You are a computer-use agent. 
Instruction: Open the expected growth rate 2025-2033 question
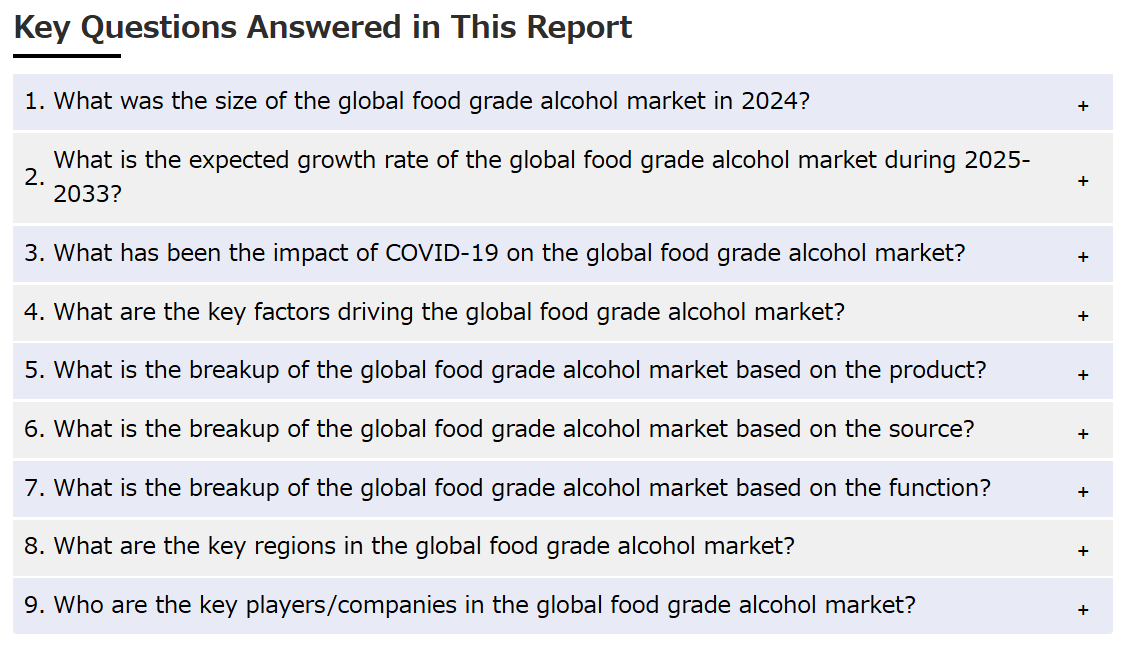(x=563, y=178)
